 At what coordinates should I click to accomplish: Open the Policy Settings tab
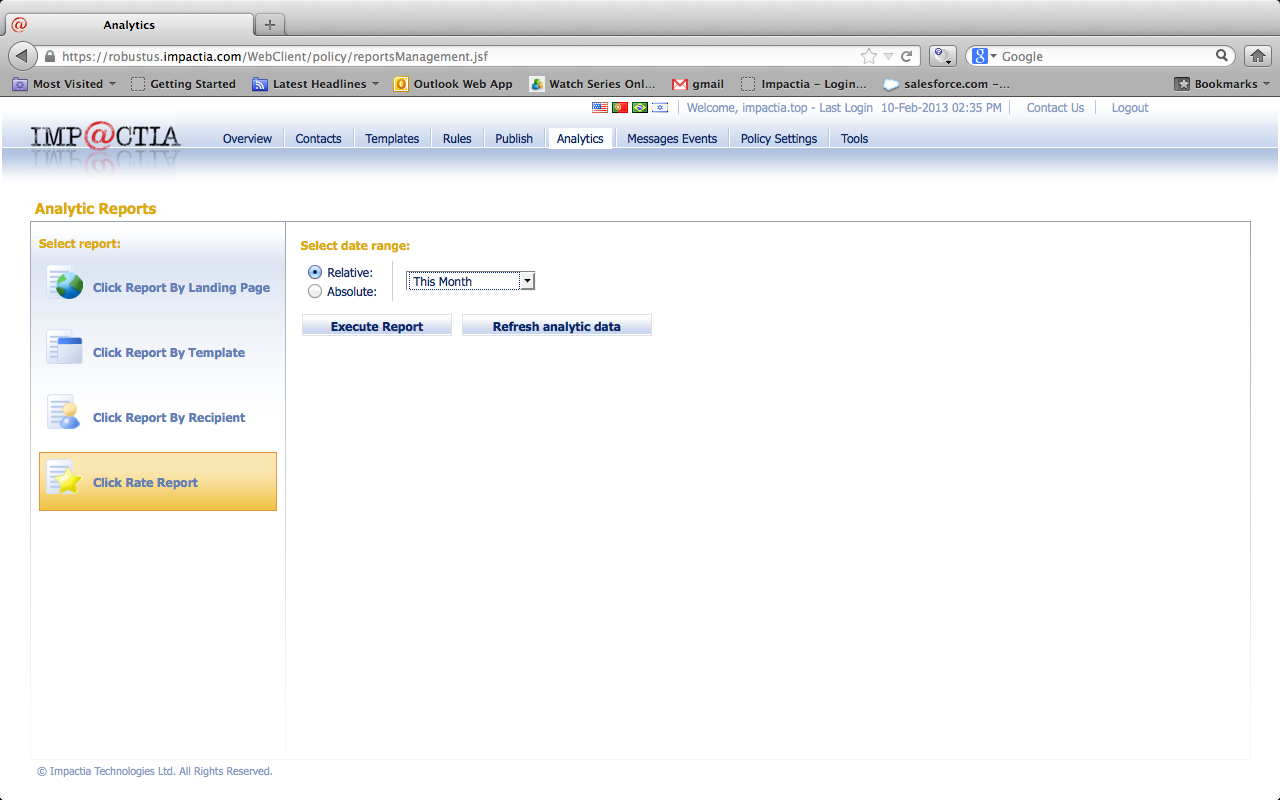click(x=778, y=138)
